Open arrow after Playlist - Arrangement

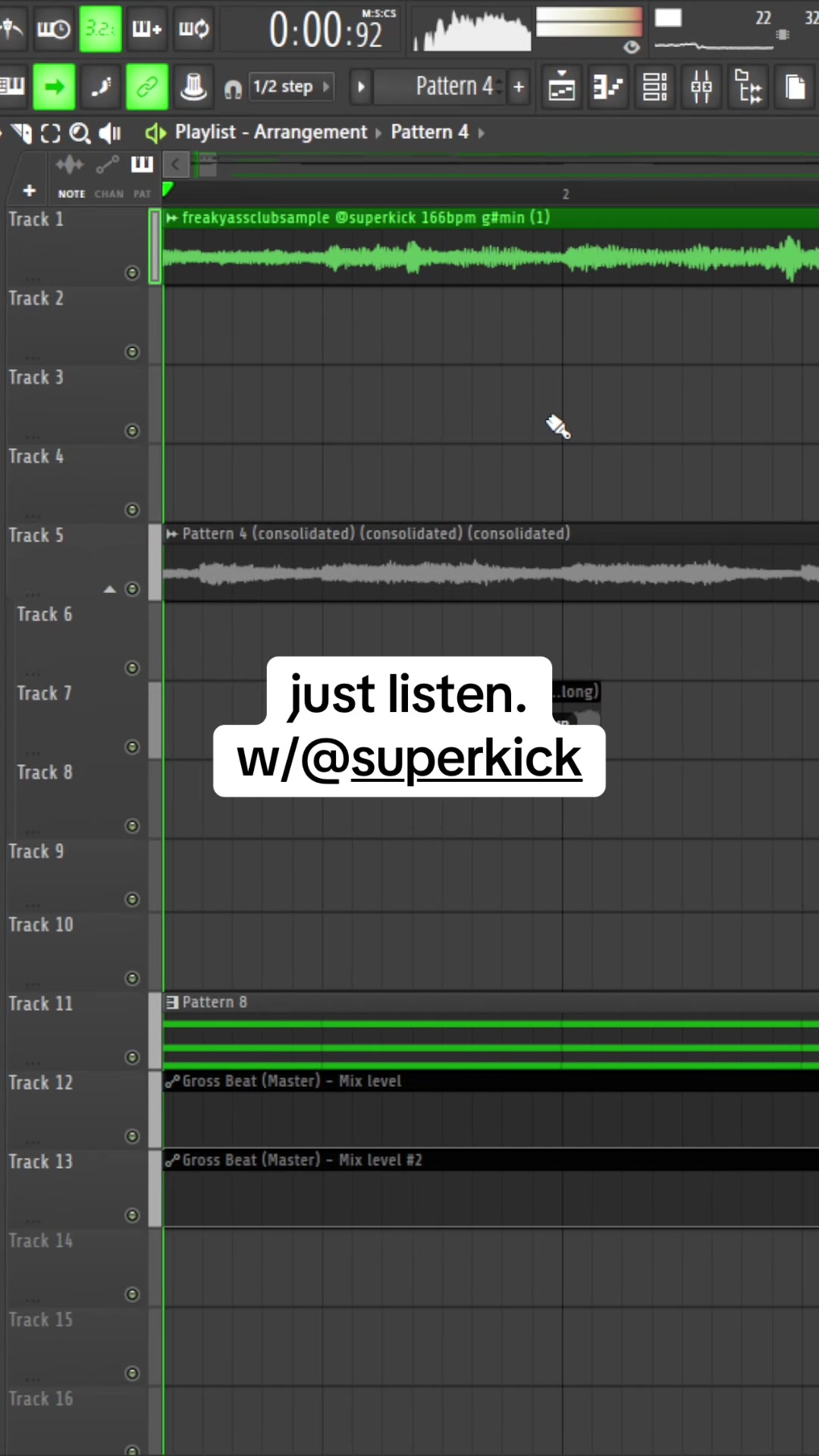pos(378,133)
